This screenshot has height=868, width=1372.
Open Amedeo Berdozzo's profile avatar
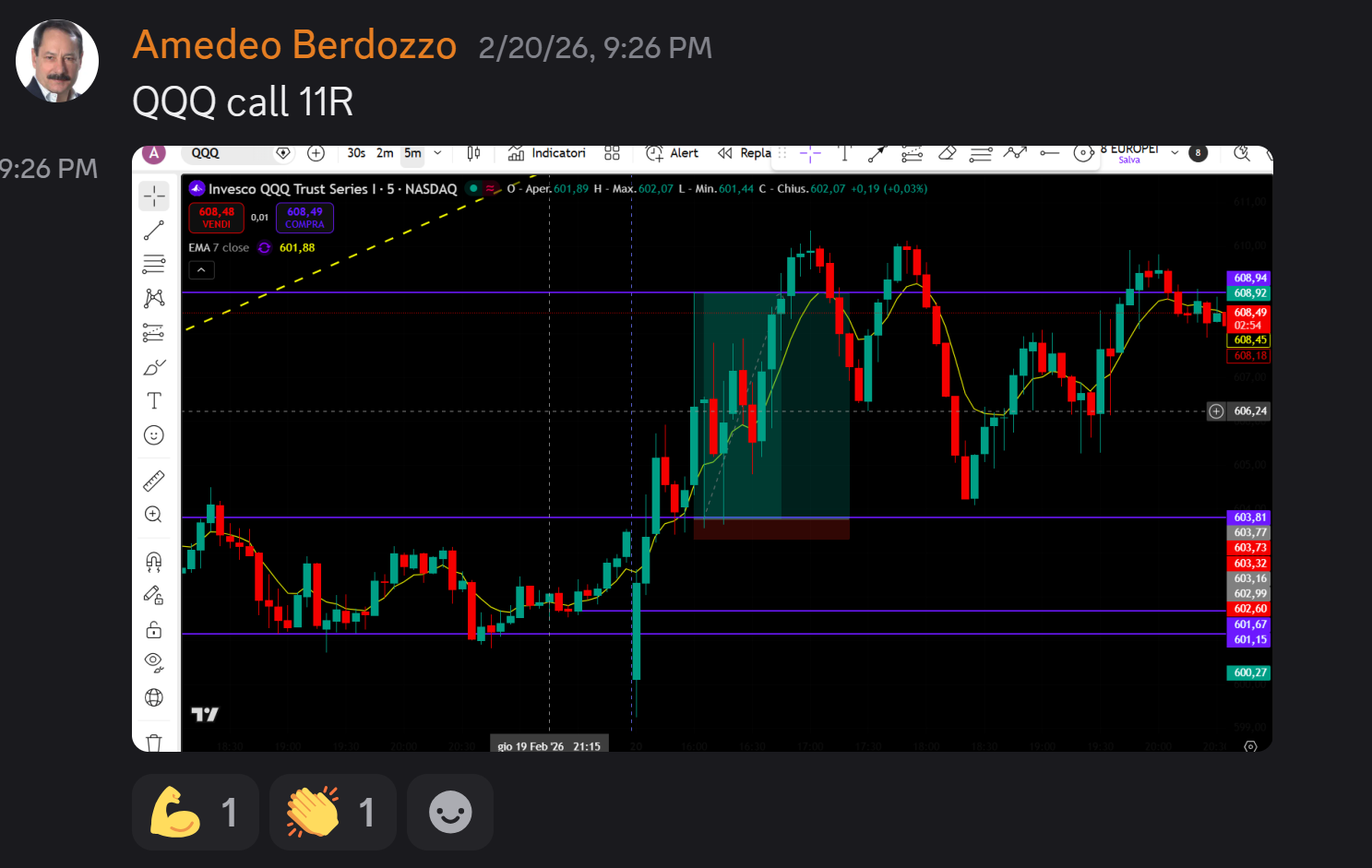point(57,61)
